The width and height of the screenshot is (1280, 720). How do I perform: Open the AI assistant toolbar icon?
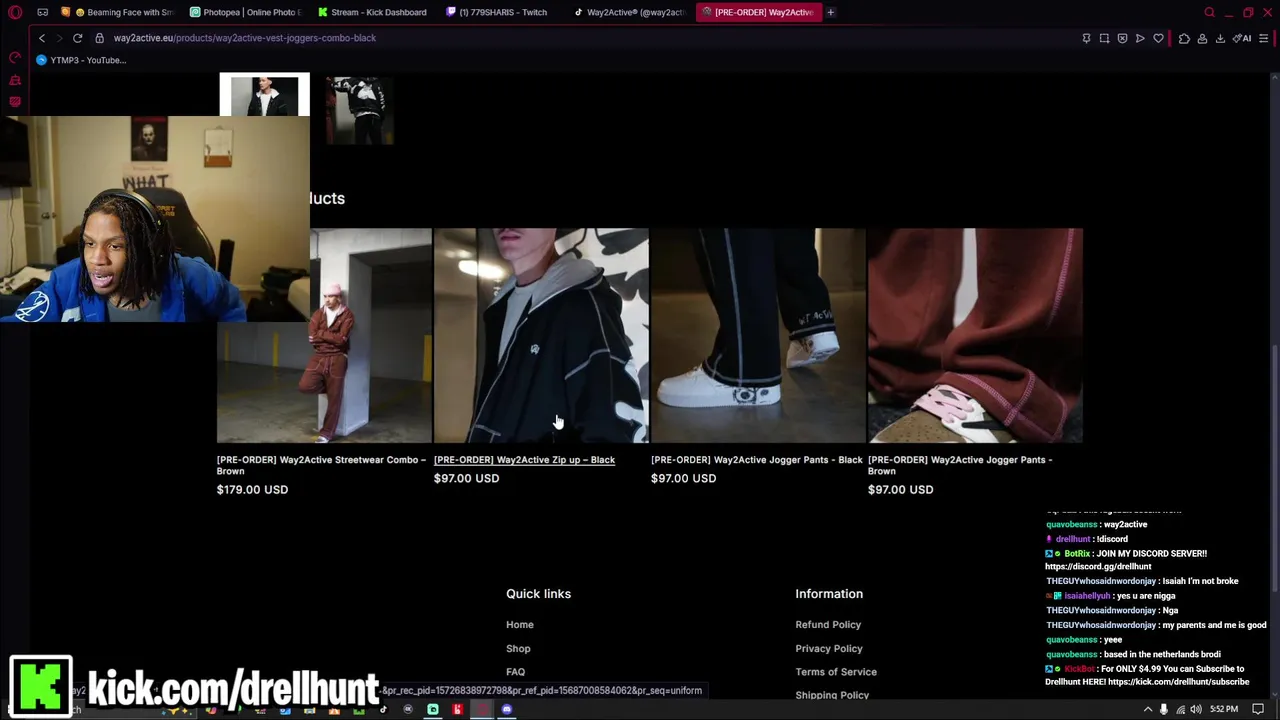click(1243, 38)
